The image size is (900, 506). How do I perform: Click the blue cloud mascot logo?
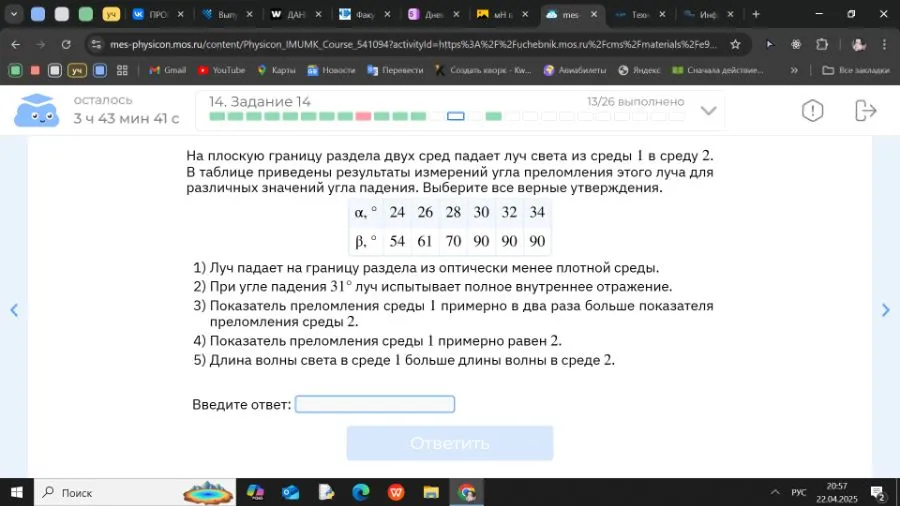point(36,110)
